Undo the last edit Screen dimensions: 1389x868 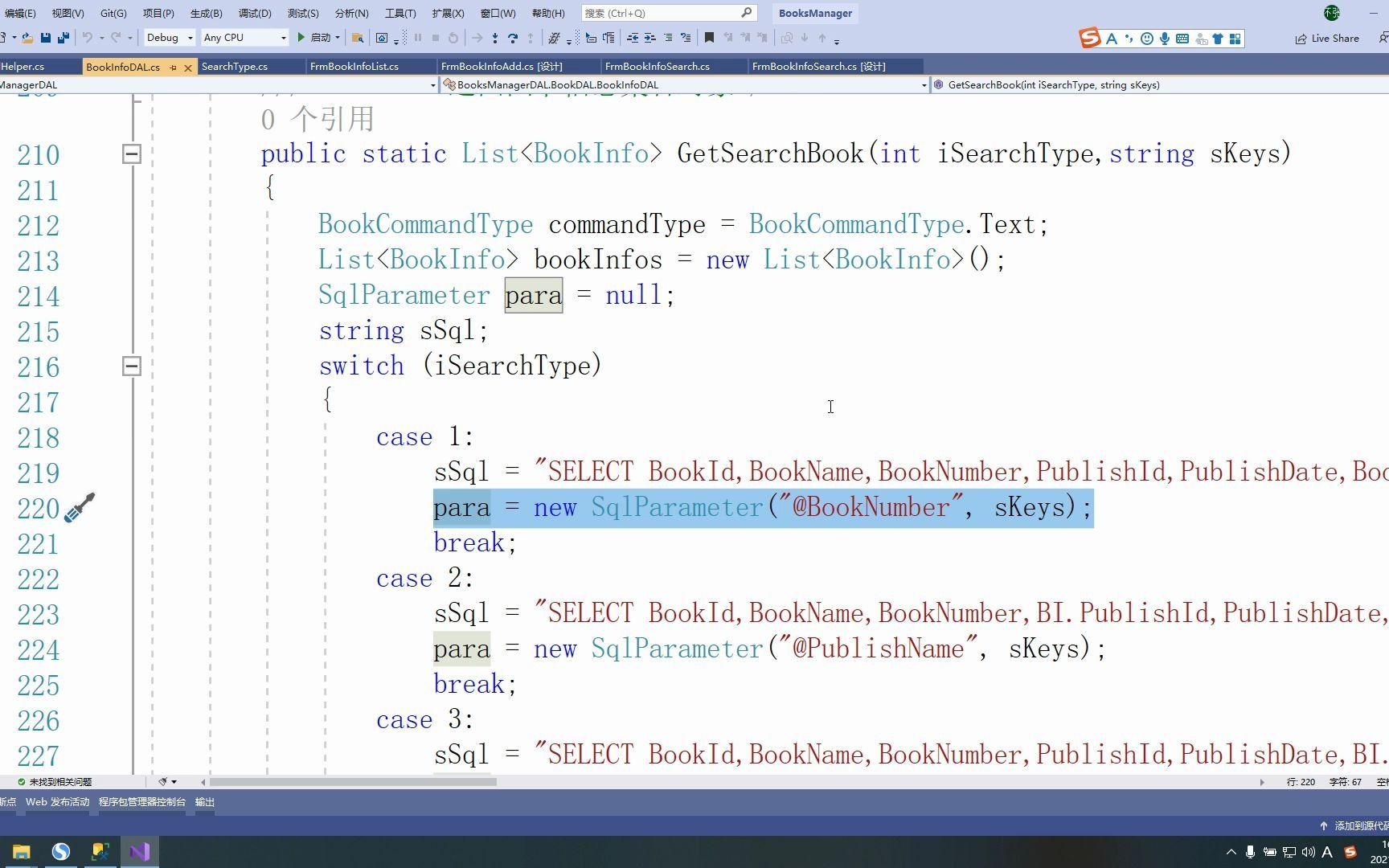88,38
